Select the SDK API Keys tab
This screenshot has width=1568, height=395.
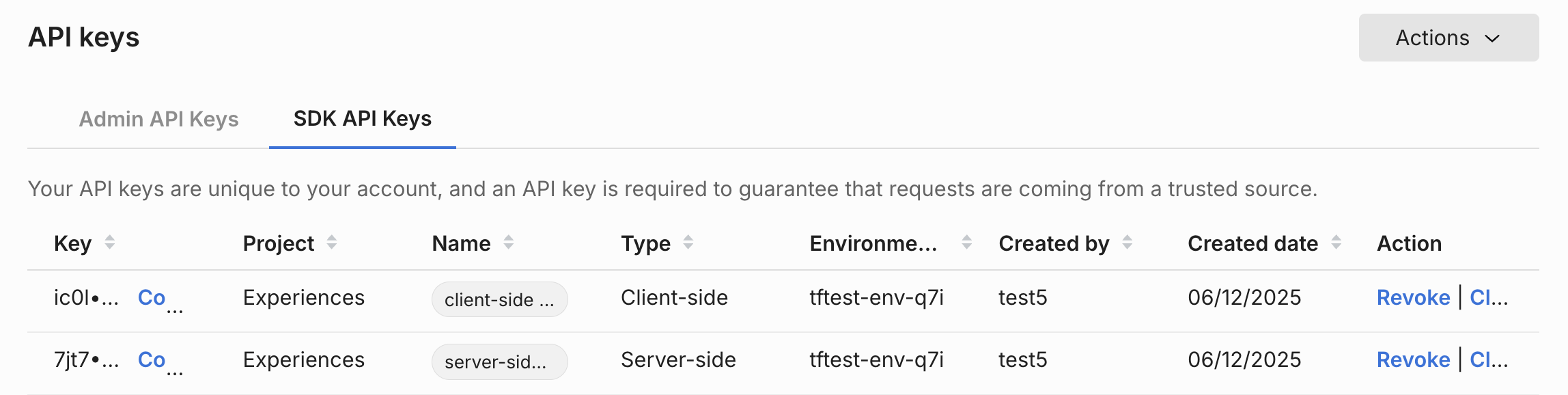(362, 119)
